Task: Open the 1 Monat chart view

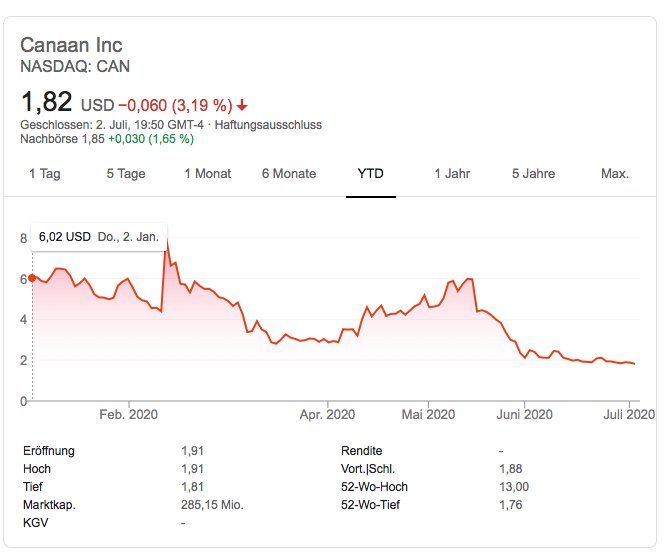Action: [208, 174]
